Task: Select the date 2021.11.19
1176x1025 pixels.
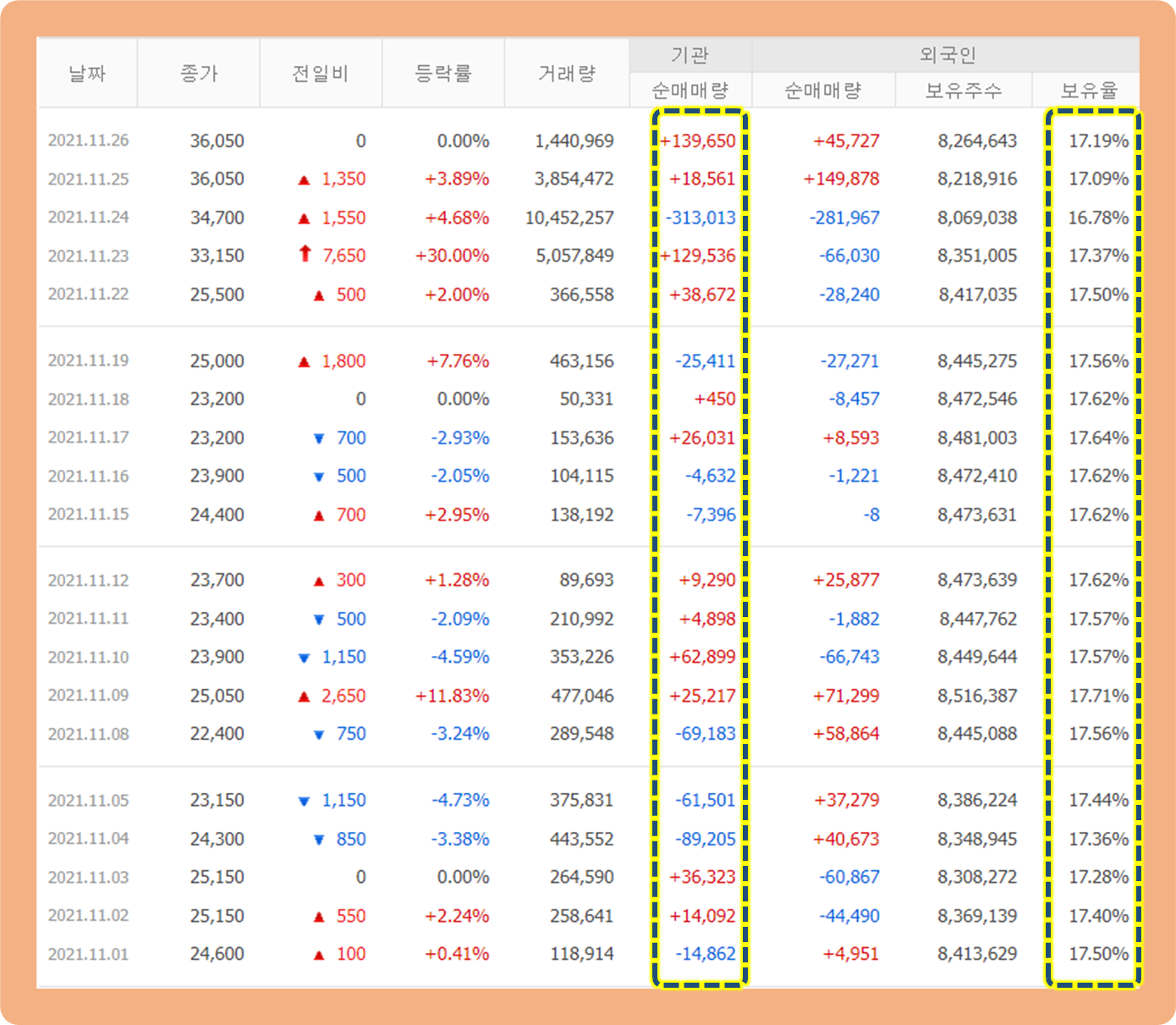Action: (x=89, y=361)
